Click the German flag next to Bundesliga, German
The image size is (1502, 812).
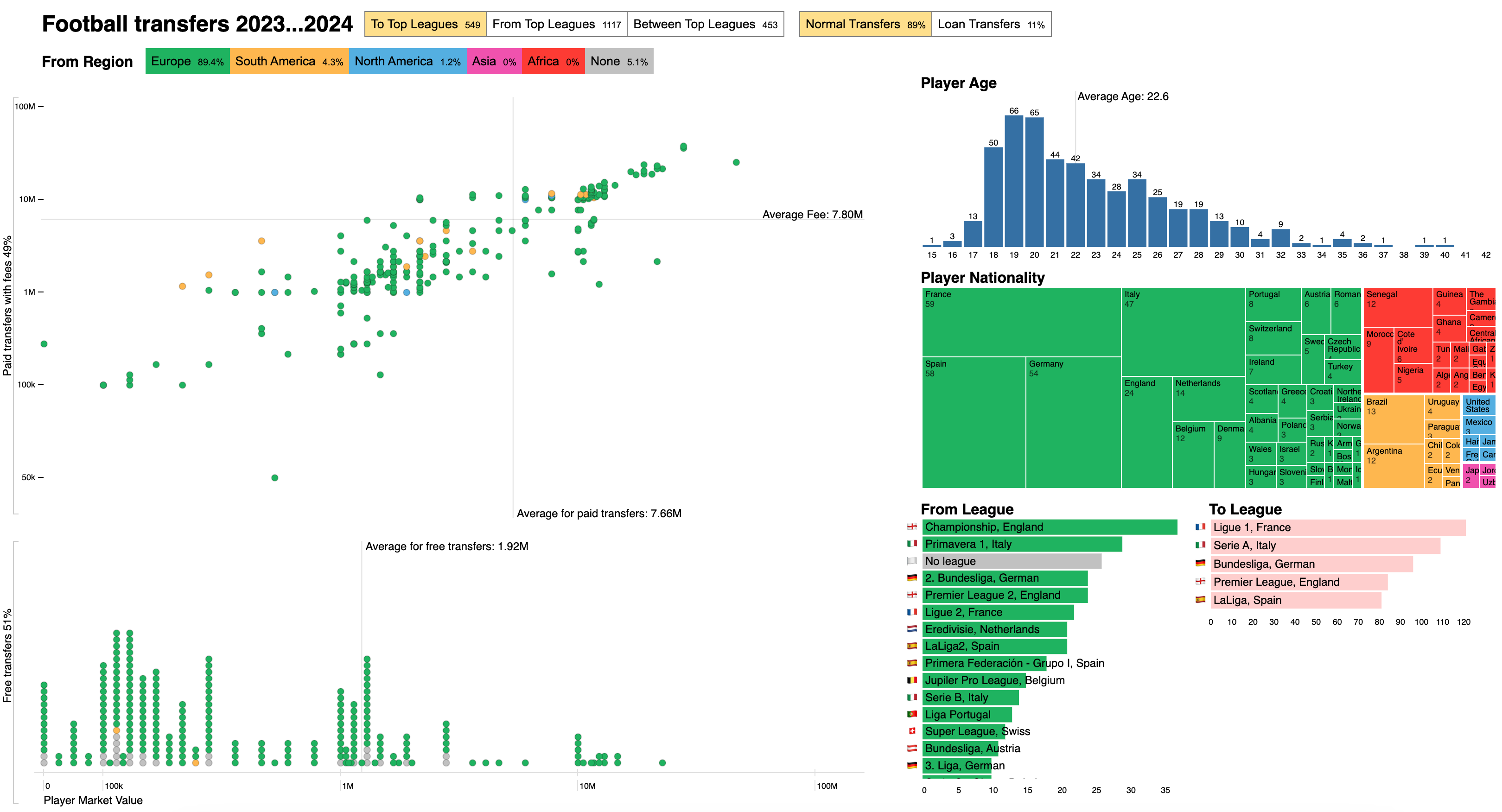click(x=1200, y=563)
